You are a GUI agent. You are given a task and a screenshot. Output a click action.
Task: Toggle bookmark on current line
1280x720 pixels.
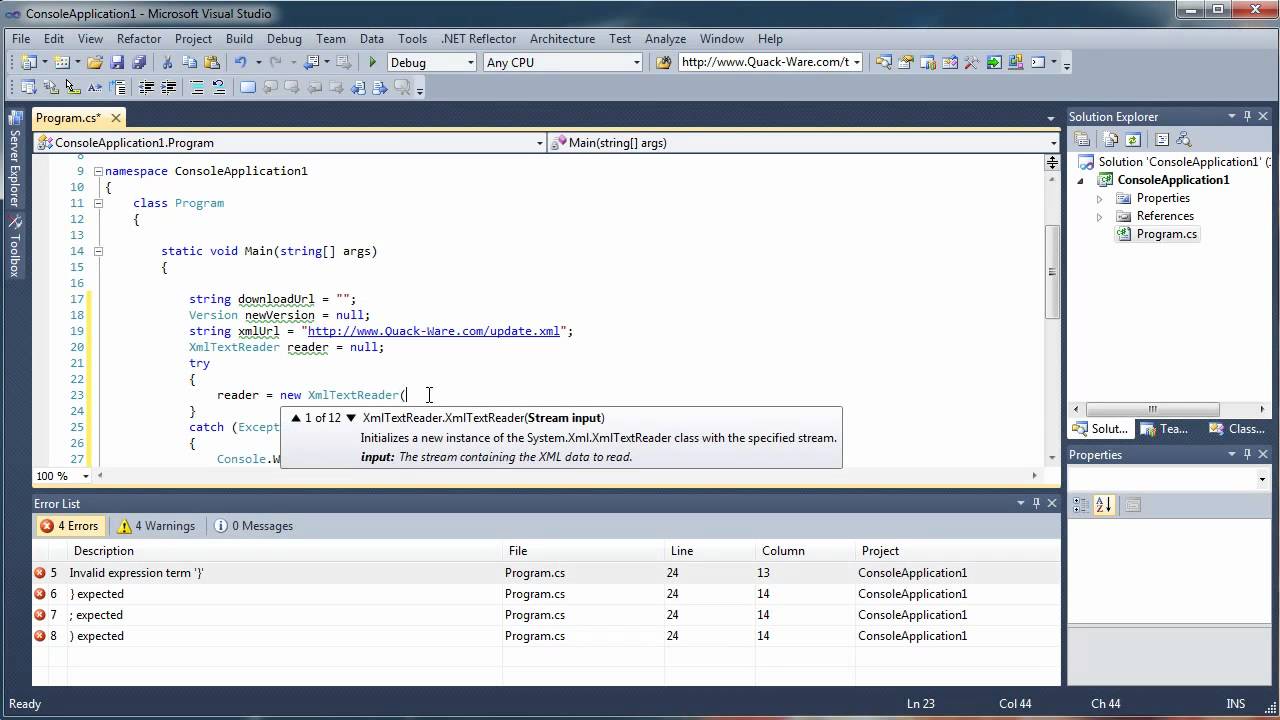pyautogui.click(x=248, y=87)
